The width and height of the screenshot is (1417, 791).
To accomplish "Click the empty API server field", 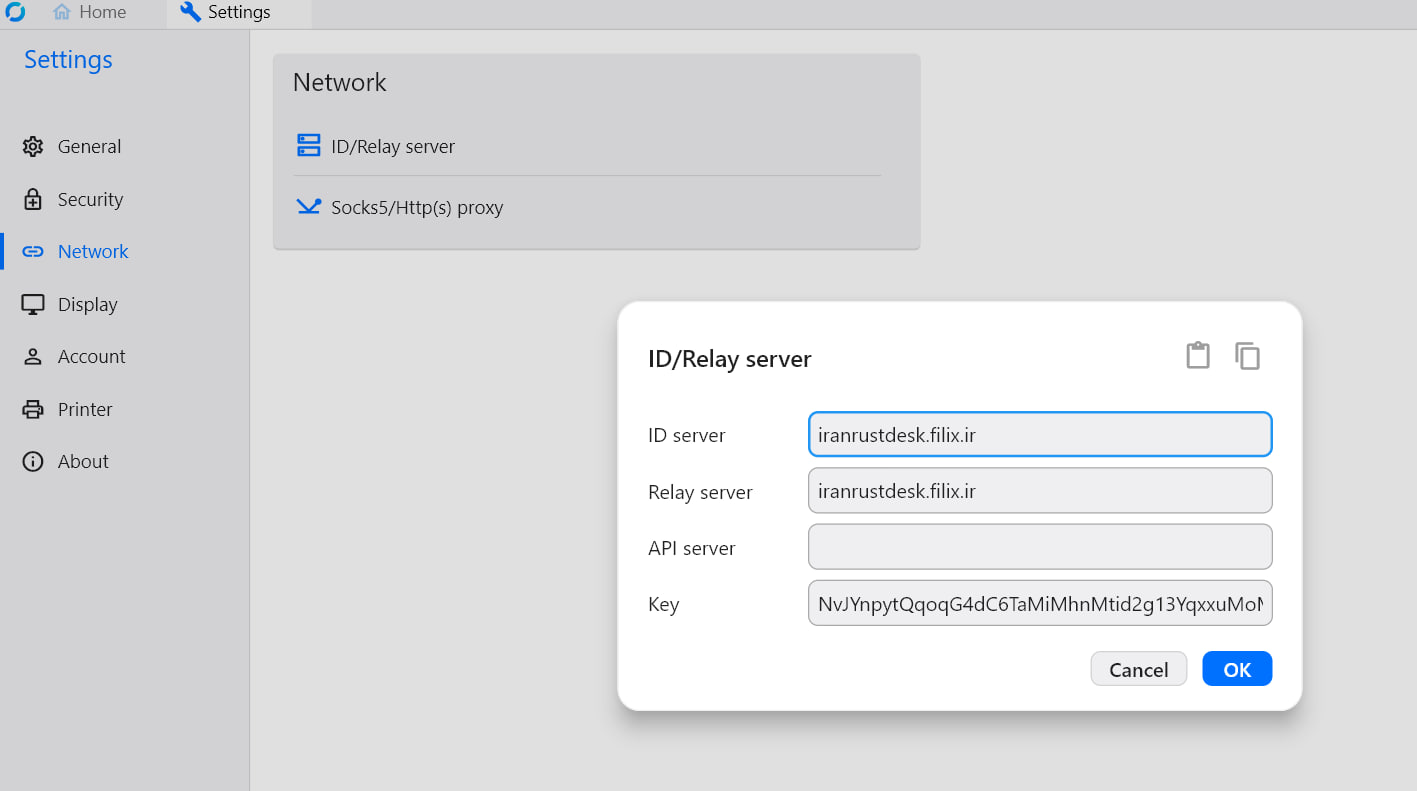I will pos(1039,547).
